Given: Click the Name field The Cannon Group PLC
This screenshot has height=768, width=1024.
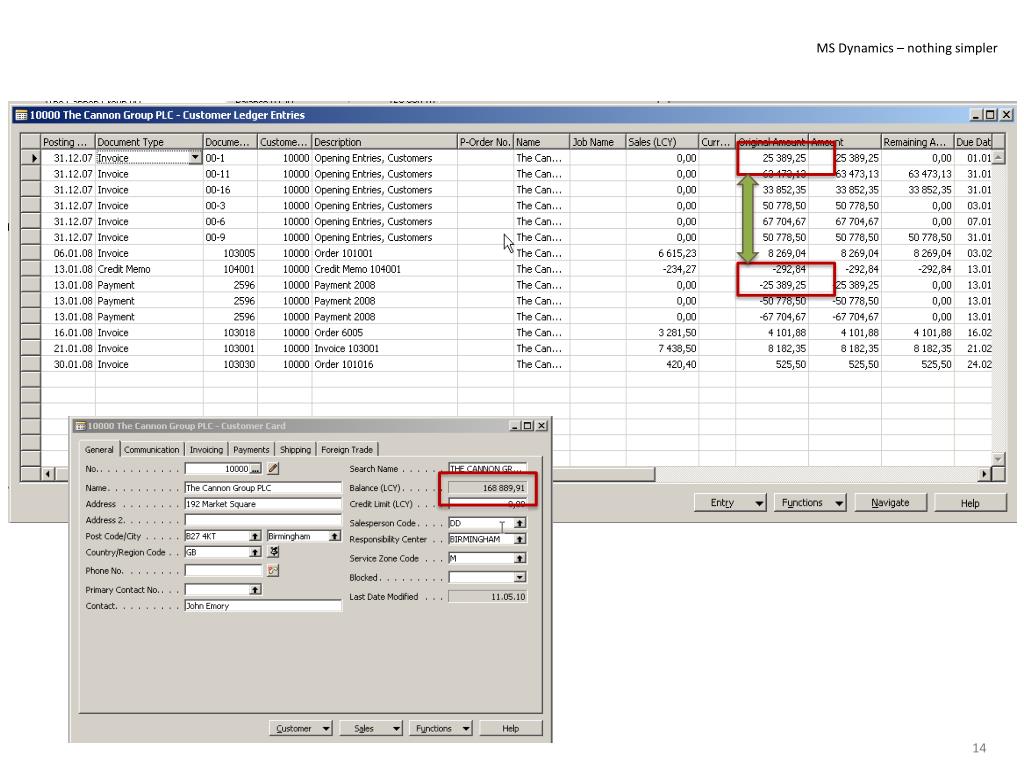Looking at the screenshot, I should pyautogui.click(x=263, y=488).
